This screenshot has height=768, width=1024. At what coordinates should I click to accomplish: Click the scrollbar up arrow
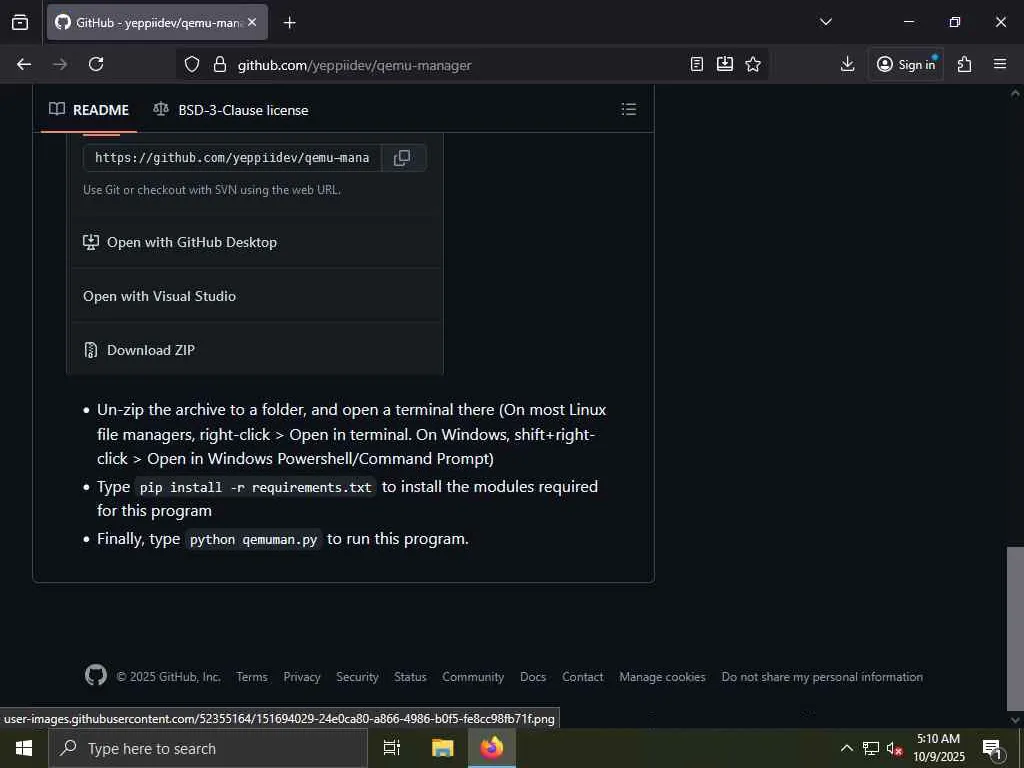pos(1015,93)
